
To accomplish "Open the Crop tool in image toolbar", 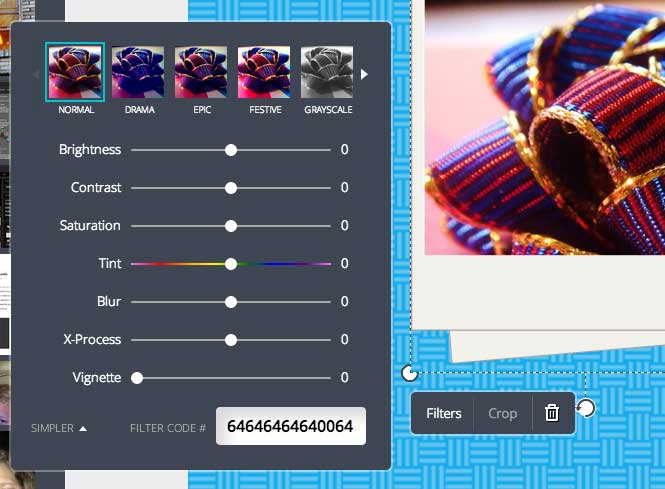I will click(503, 413).
